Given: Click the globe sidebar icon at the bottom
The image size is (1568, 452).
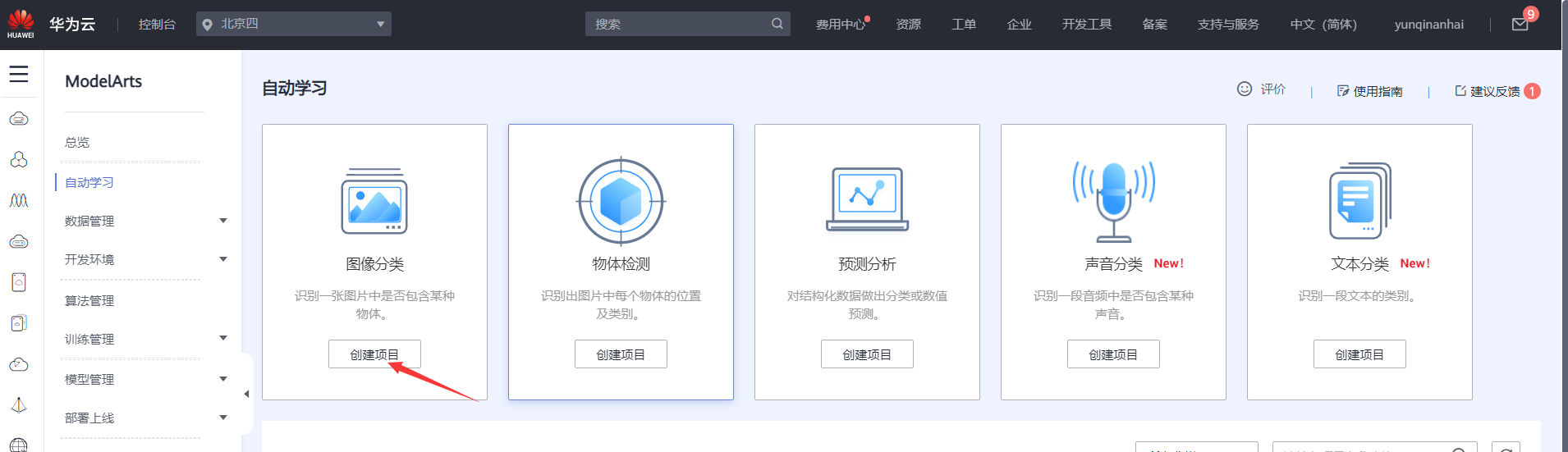Looking at the screenshot, I should [x=19, y=445].
